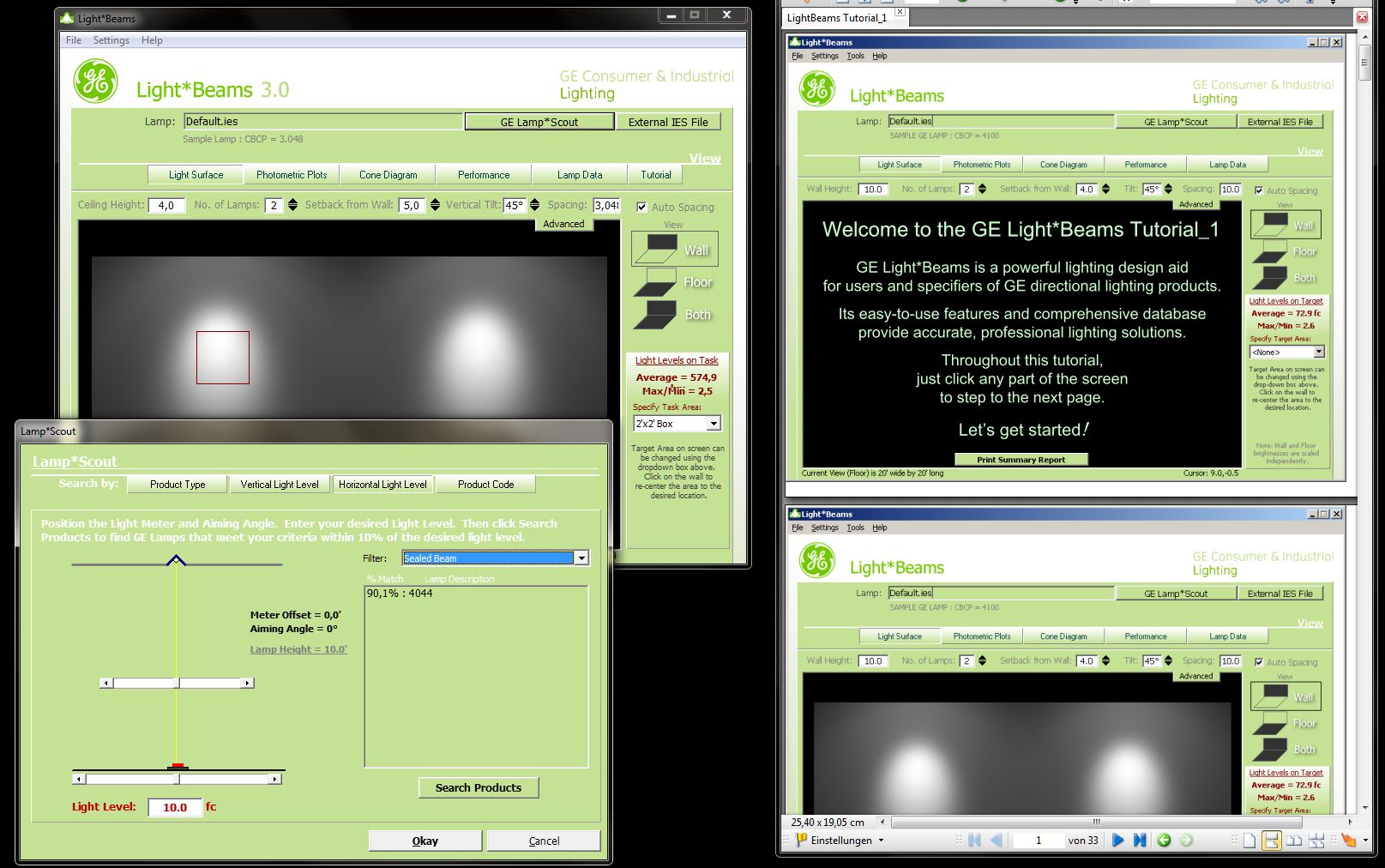Screen dimensions: 1385x868
Task: Click the GE Lamp*Scout button in Light*Beams 3.0
Action: 539,122
